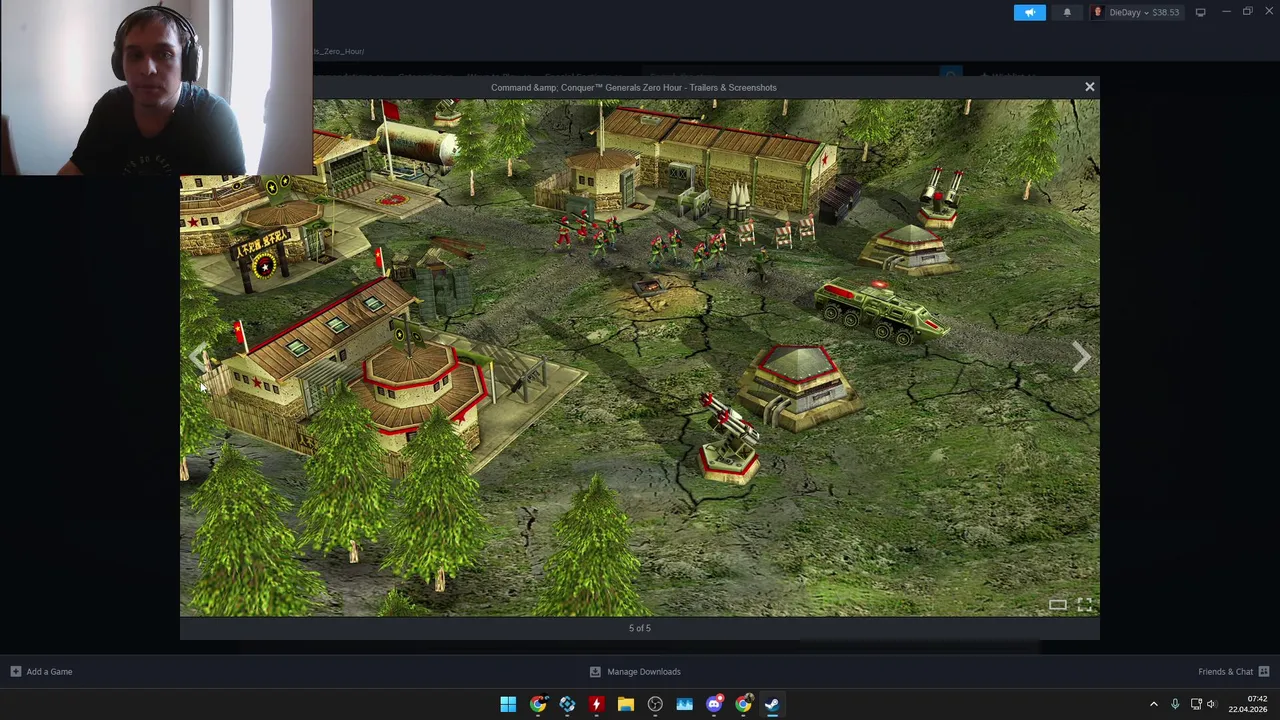The width and height of the screenshot is (1280, 720).
Task: Click the DieDayy profile avatar
Action: point(1098,12)
